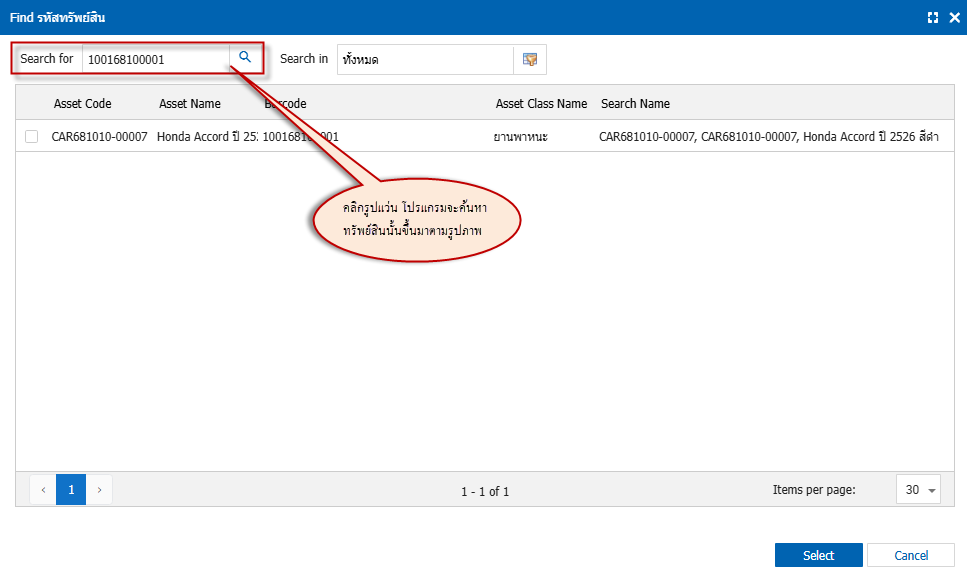Viewport: 967px width, 576px height.
Task: Open the Search in dropdown field
Action: (x=425, y=60)
